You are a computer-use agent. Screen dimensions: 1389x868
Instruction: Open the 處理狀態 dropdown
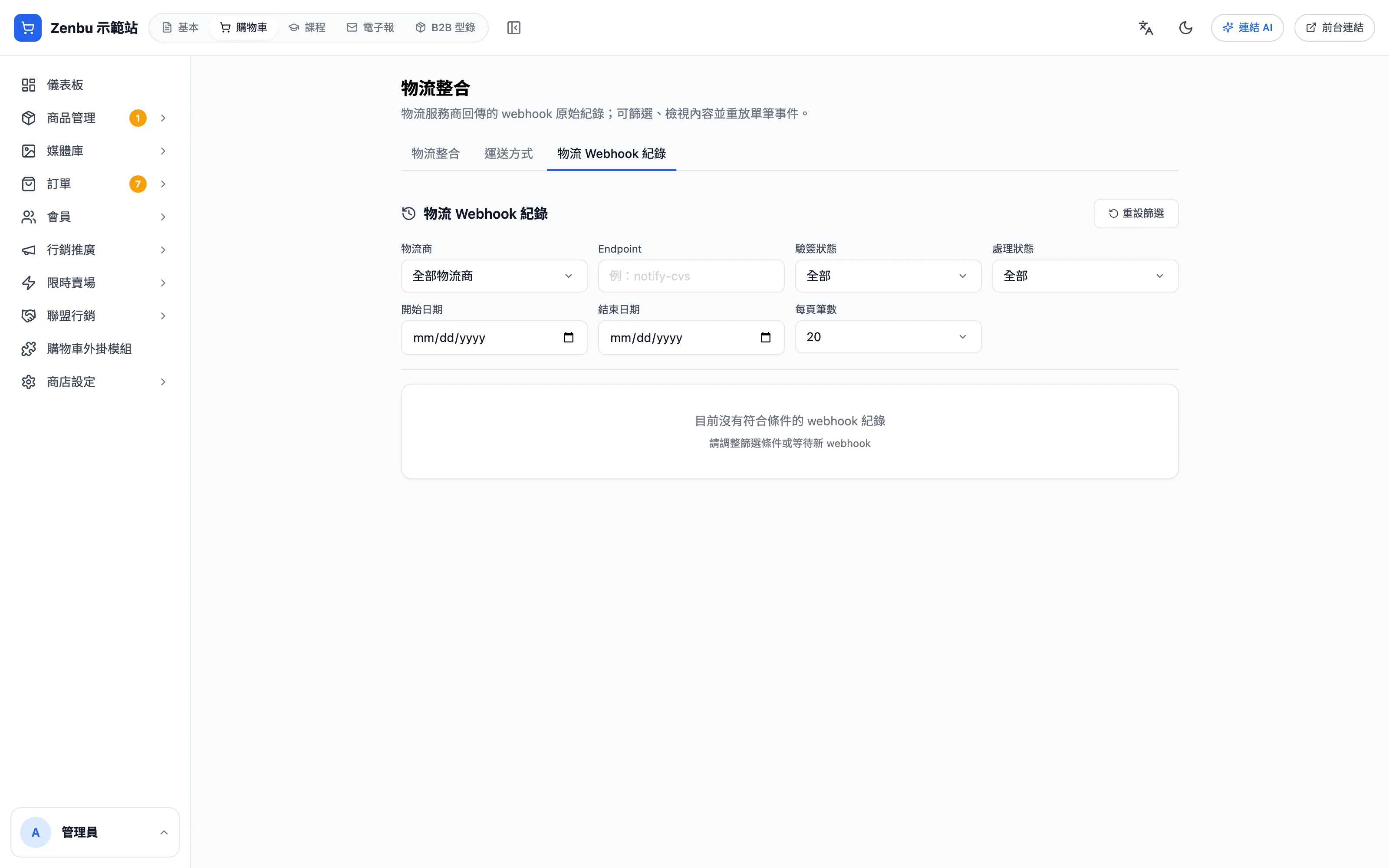pos(1085,276)
